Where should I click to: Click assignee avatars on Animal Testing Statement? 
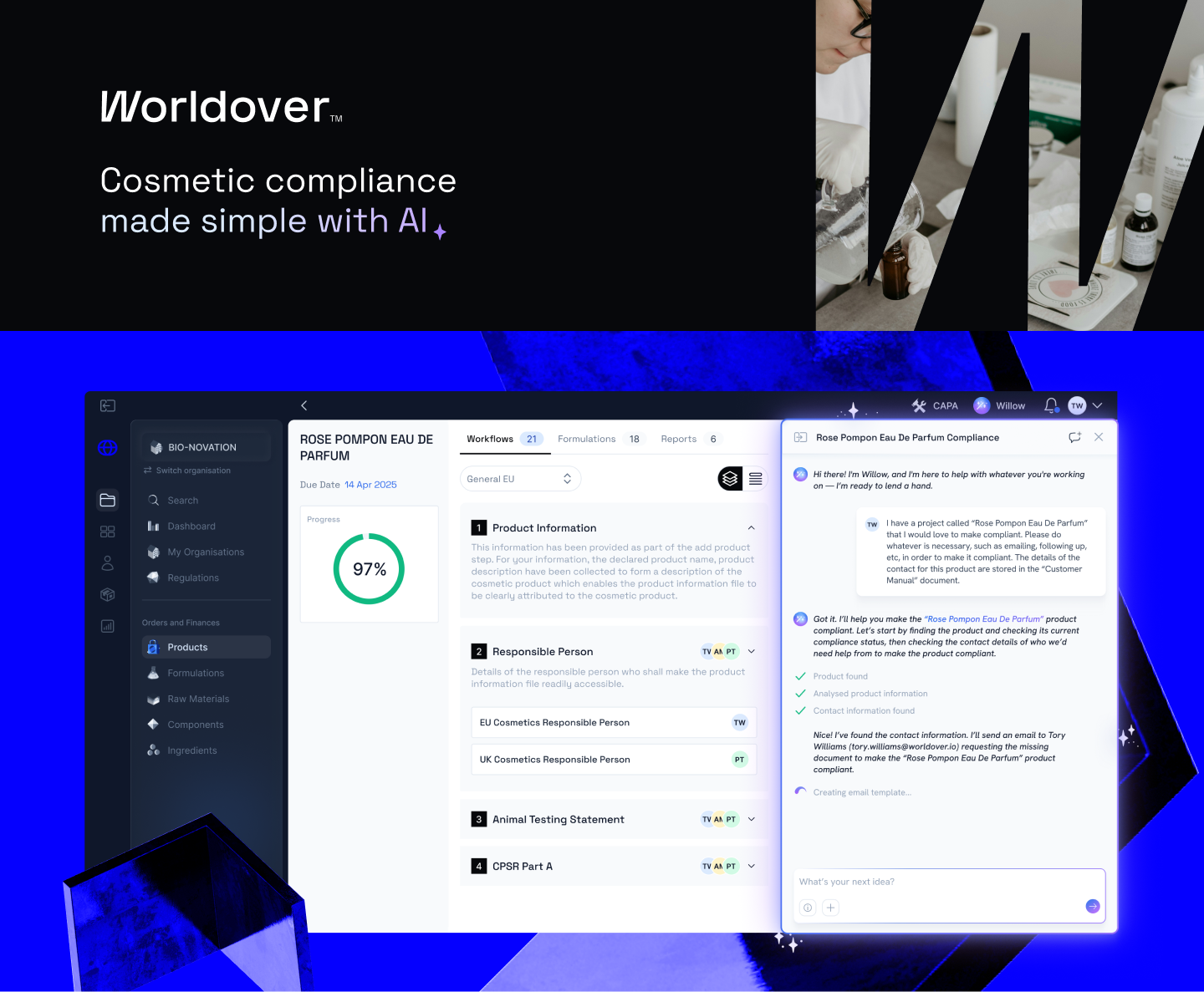point(719,819)
